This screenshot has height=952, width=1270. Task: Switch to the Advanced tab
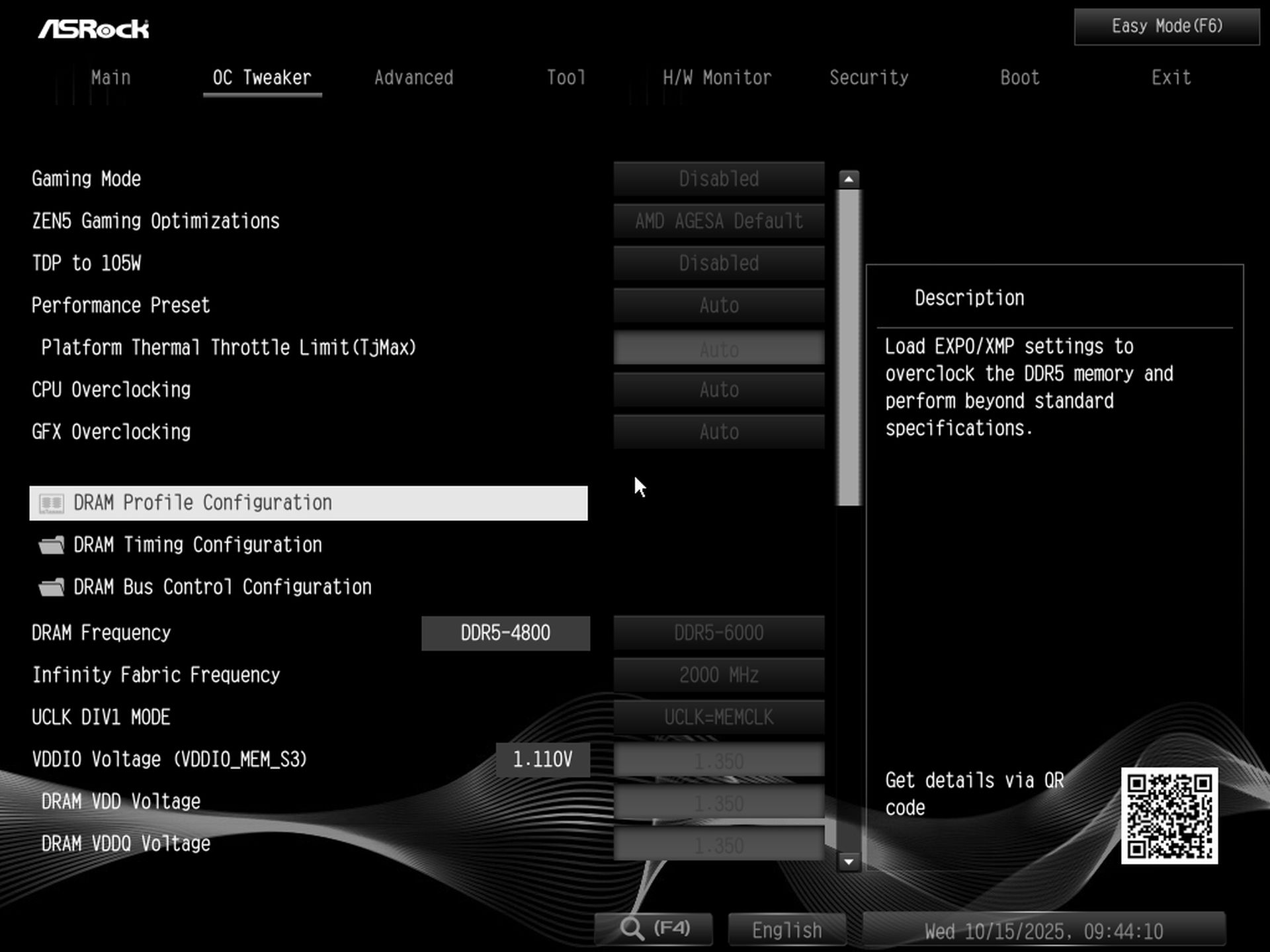pyautogui.click(x=413, y=77)
